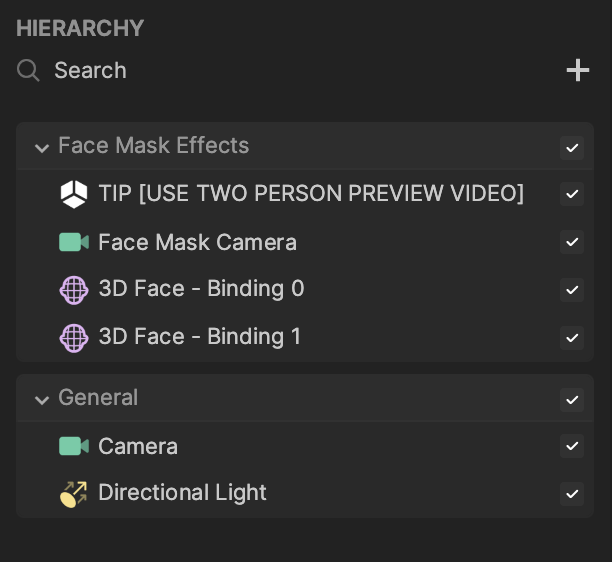Click the magnifying glass search icon
The image size is (612, 562).
pyautogui.click(x=28, y=71)
